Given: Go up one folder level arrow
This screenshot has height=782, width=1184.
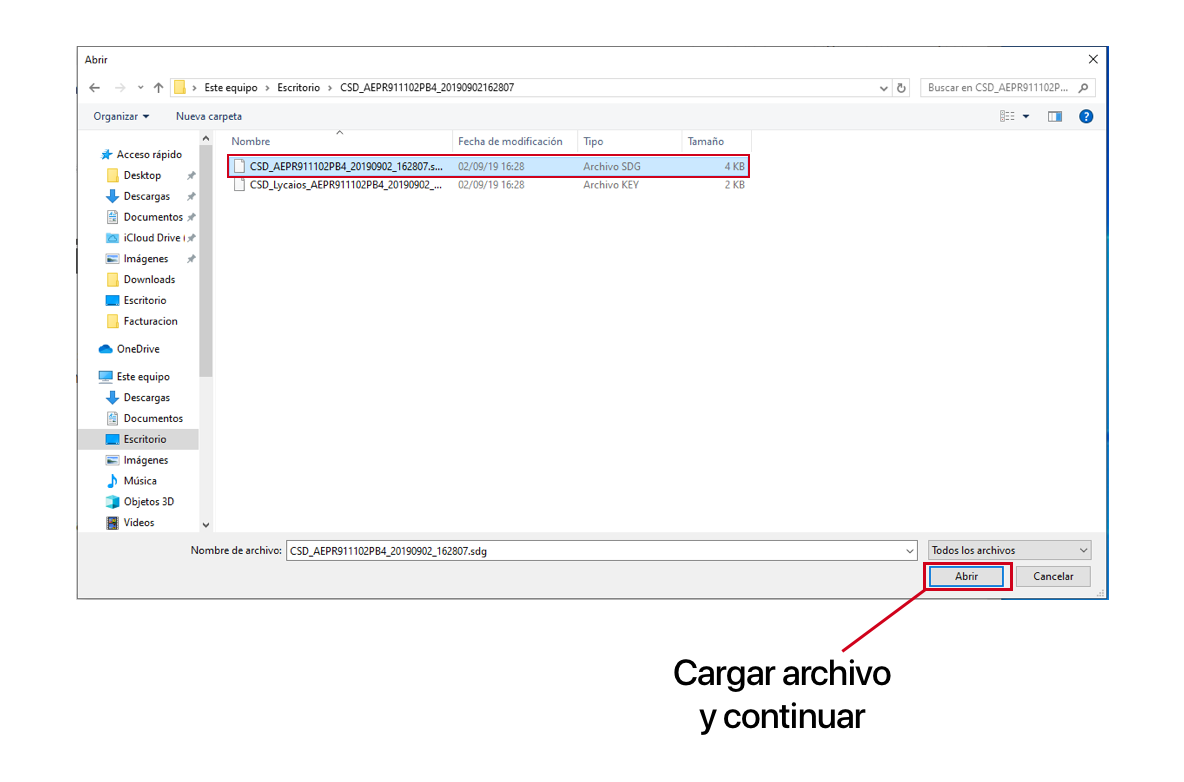Looking at the screenshot, I should tap(159, 88).
